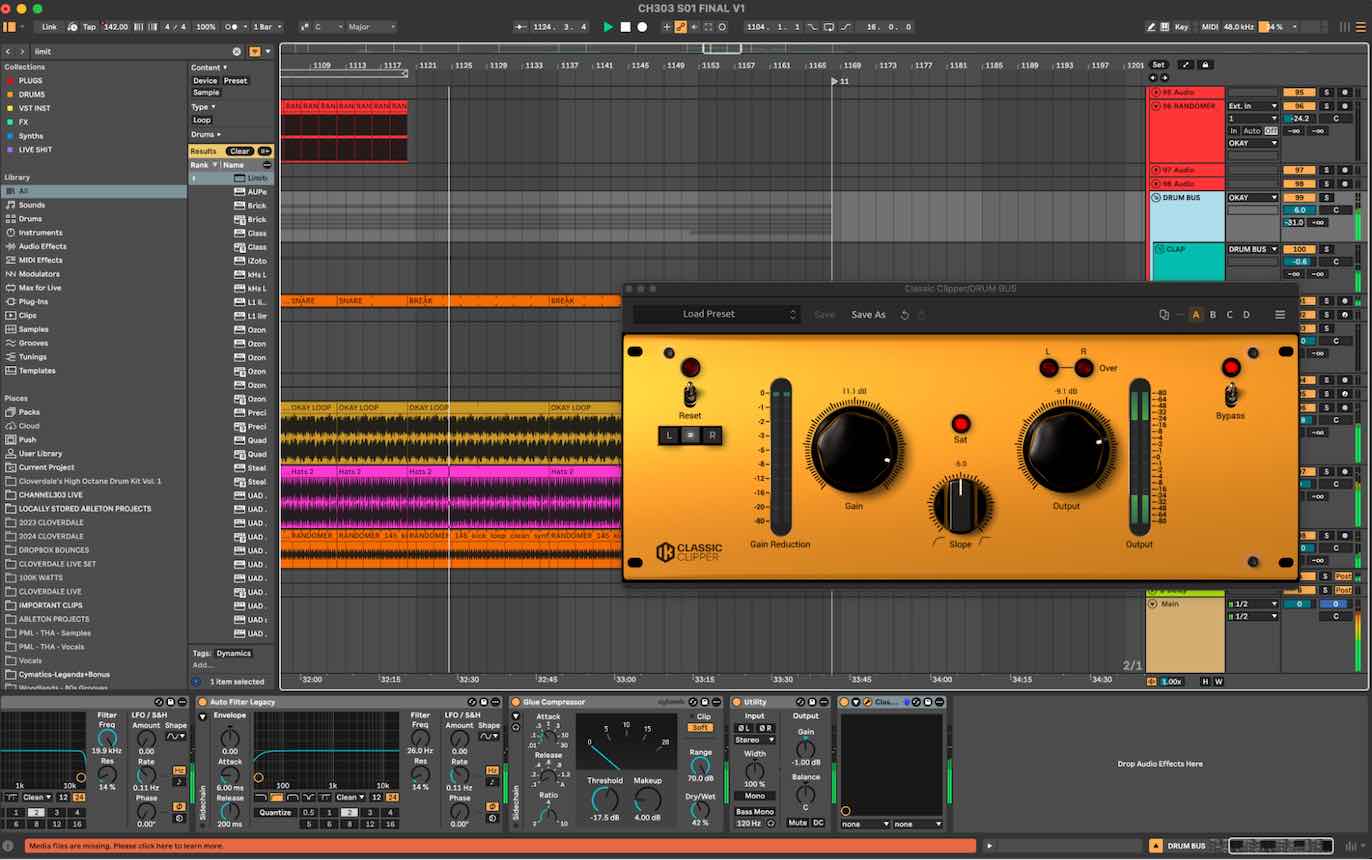Open the Ext. In dropdown on the RANDOMER track
The image size is (1372, 860).
click(1252, 105)
